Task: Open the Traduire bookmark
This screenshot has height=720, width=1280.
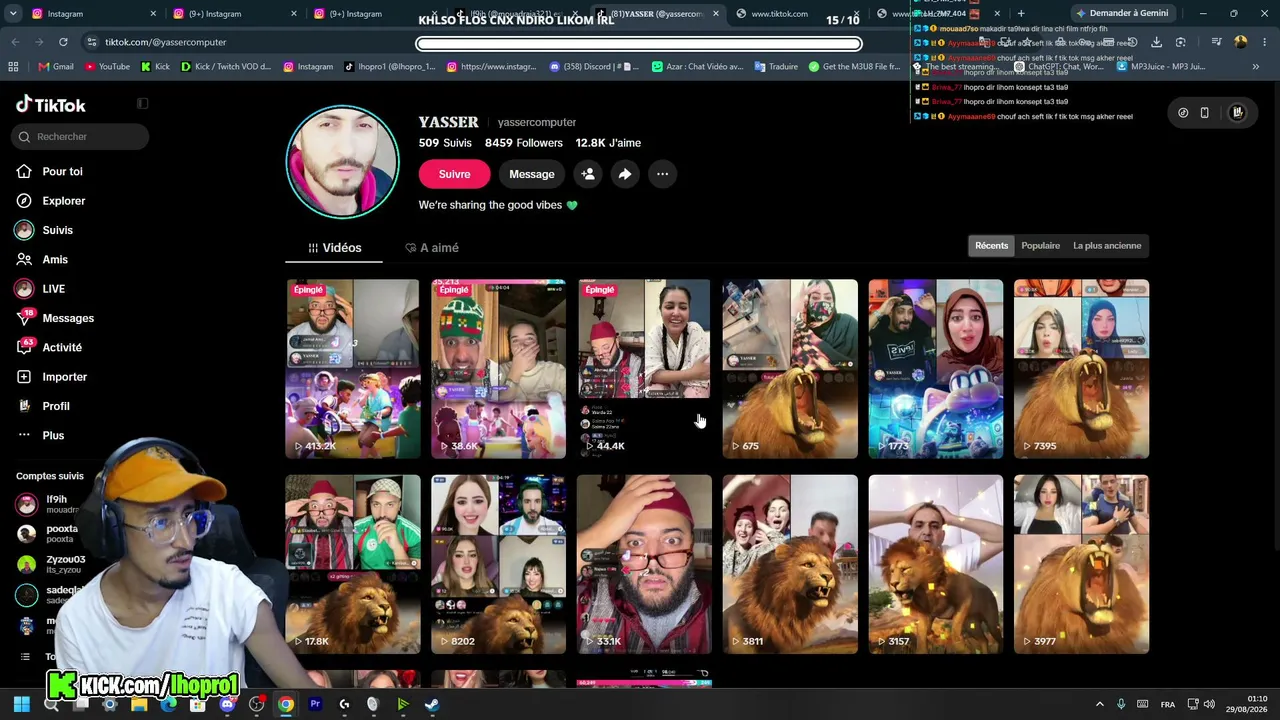Action: (x=776, y=67)
